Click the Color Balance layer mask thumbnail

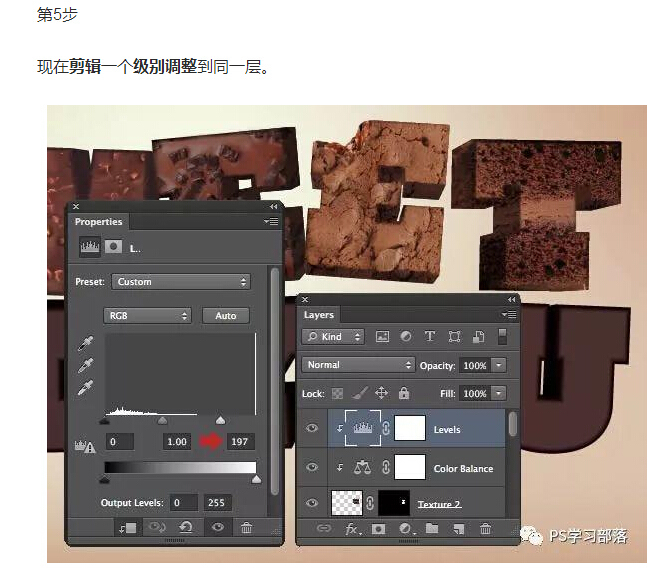pyautogui.click(x=410, y=467)
